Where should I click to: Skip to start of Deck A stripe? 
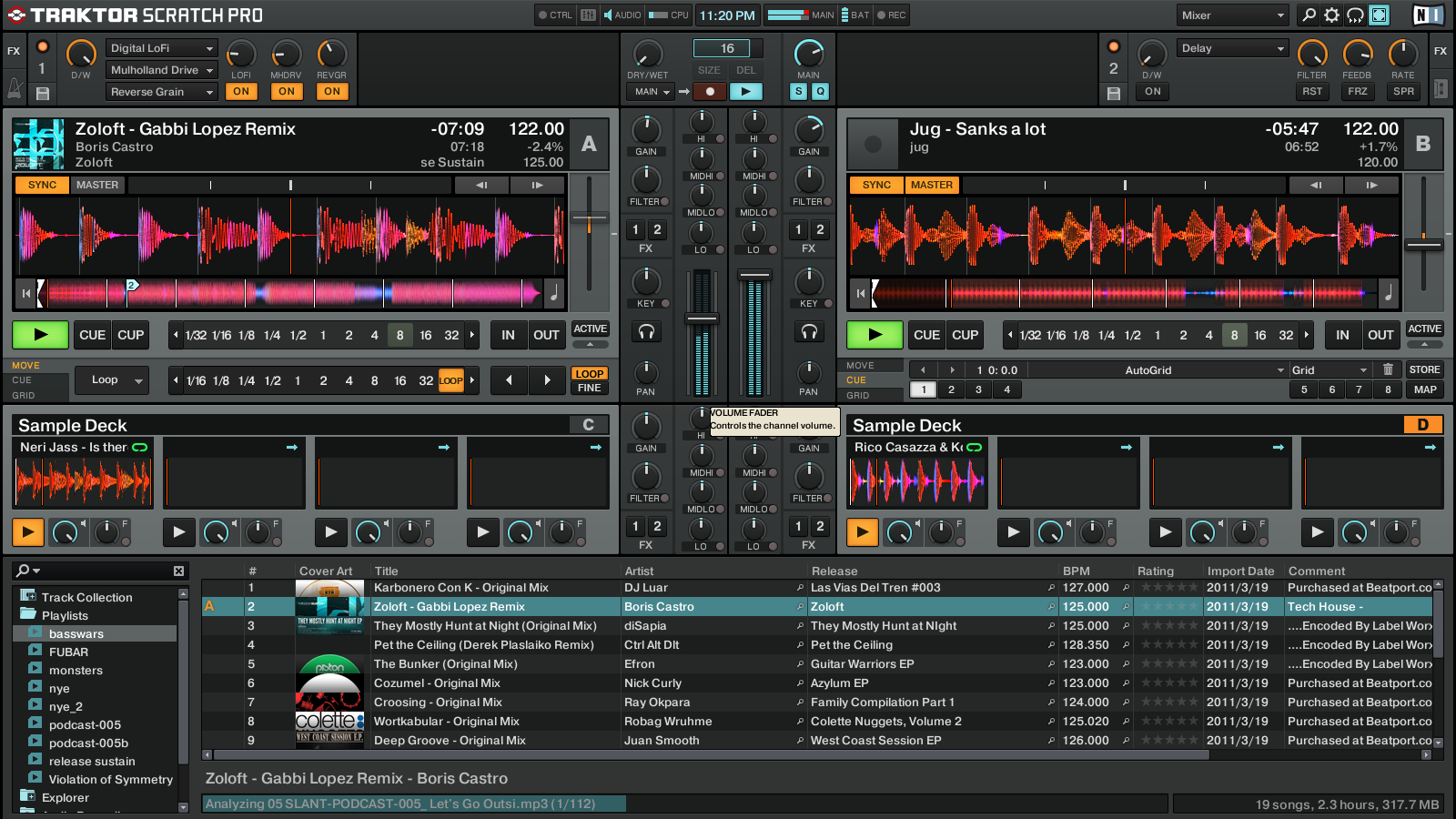26,293
